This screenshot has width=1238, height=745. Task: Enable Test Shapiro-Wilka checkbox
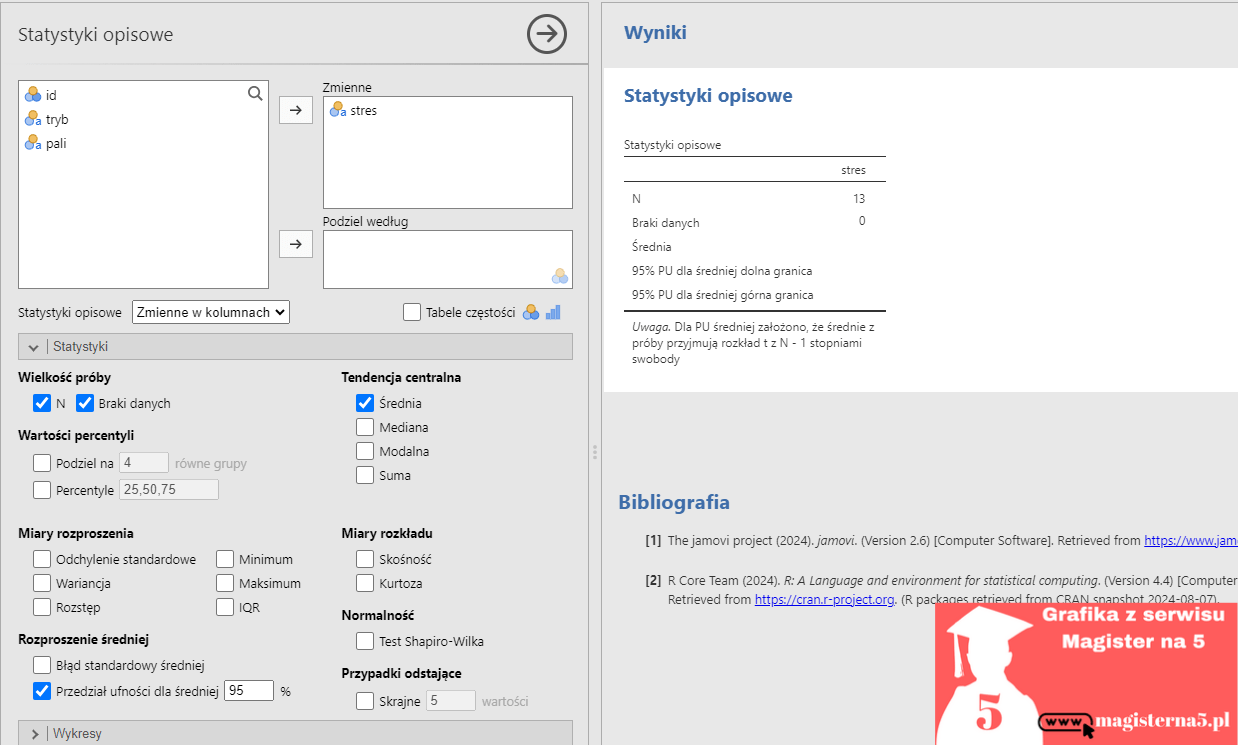click(365, 641)
